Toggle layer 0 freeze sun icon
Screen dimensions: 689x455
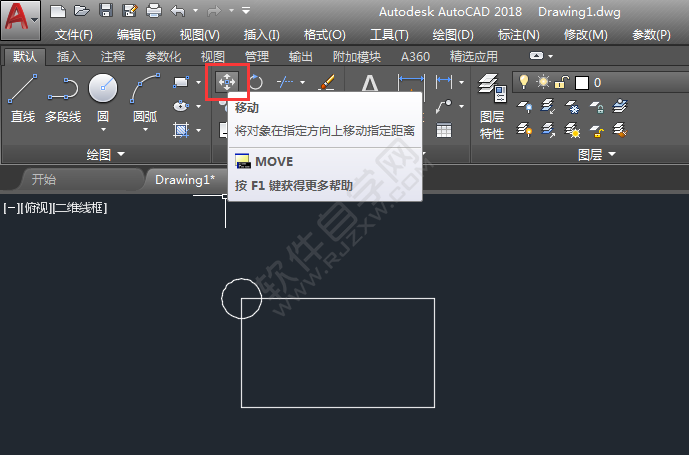coord(544,82)
